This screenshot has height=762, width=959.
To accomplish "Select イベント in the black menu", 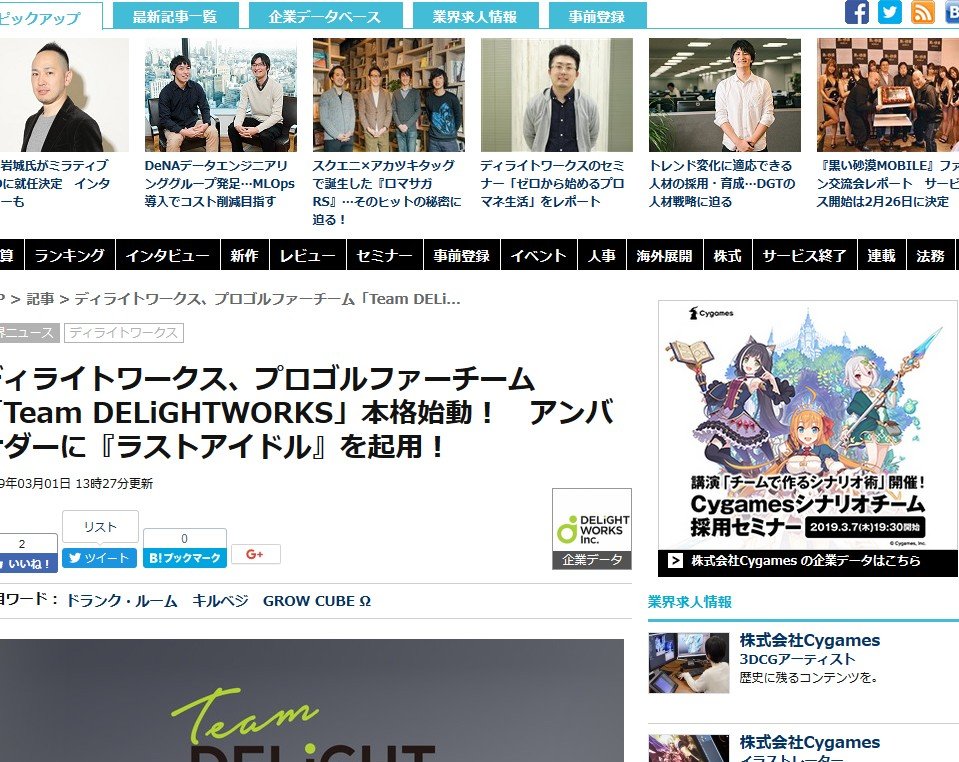I will pyautogui.click(x=539, y=255).
